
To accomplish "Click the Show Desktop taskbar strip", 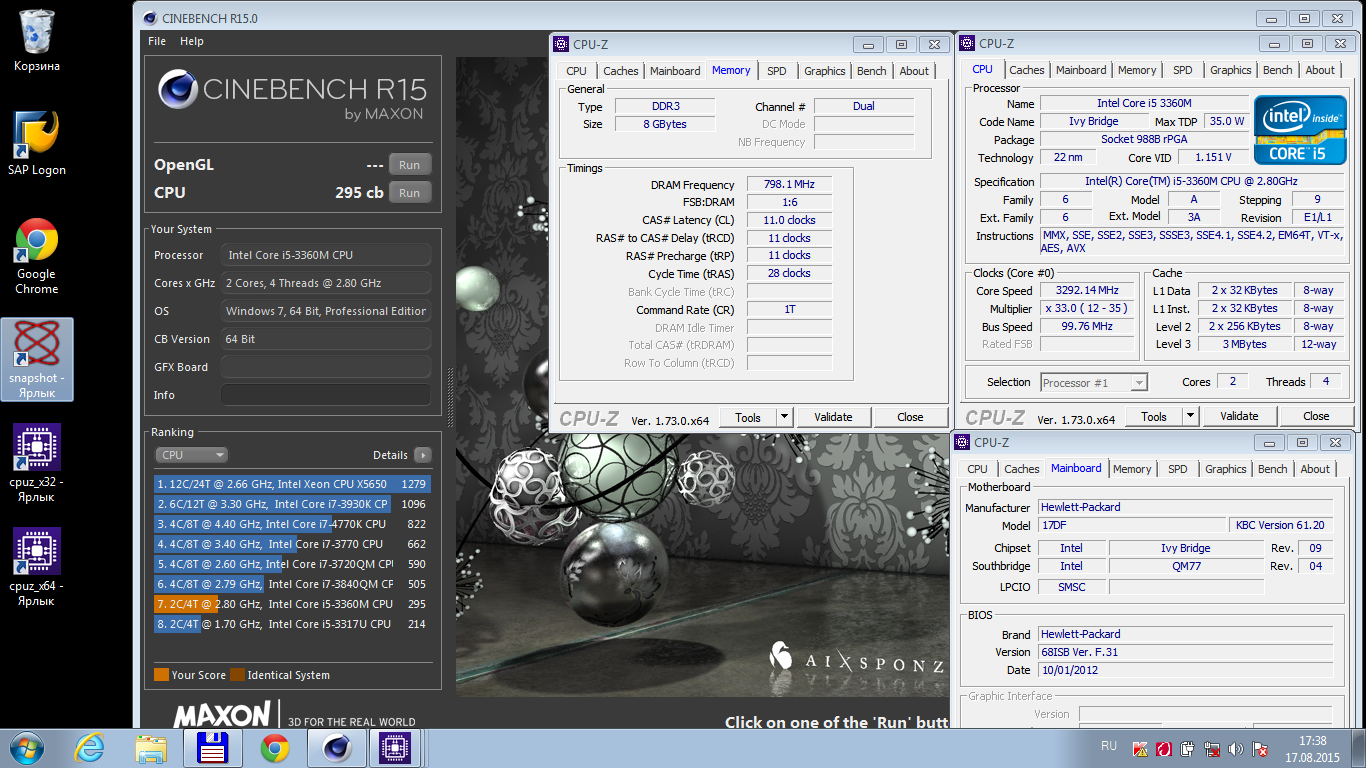I will tap(1358, 748).
